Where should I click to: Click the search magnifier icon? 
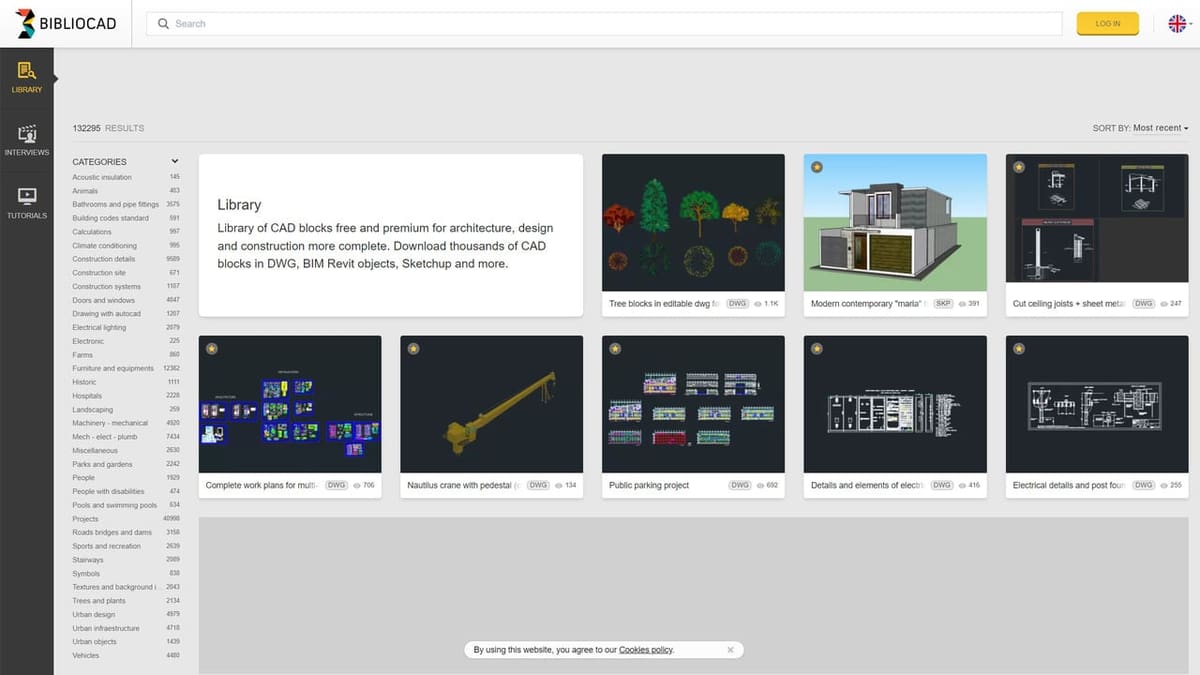click(163, 23)
